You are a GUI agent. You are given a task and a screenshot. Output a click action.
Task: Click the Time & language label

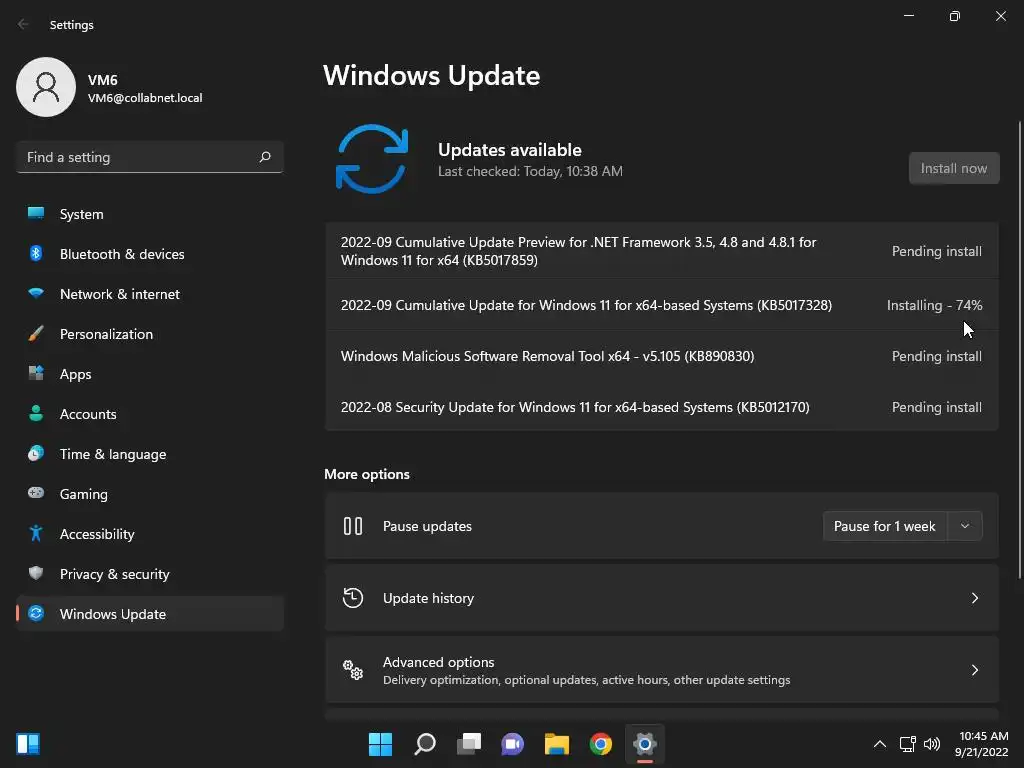tap(113, 454)
